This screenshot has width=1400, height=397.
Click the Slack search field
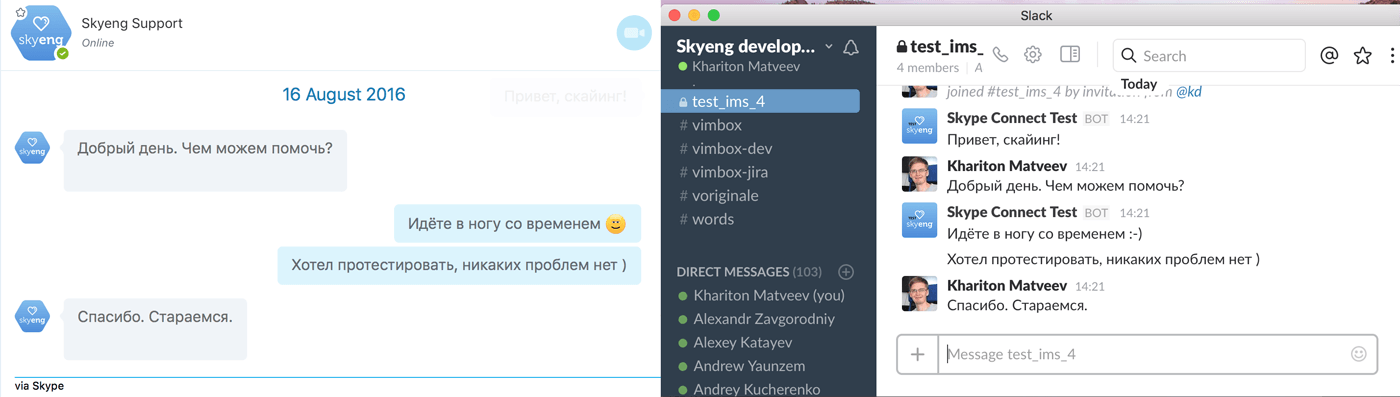[1208, 56]
